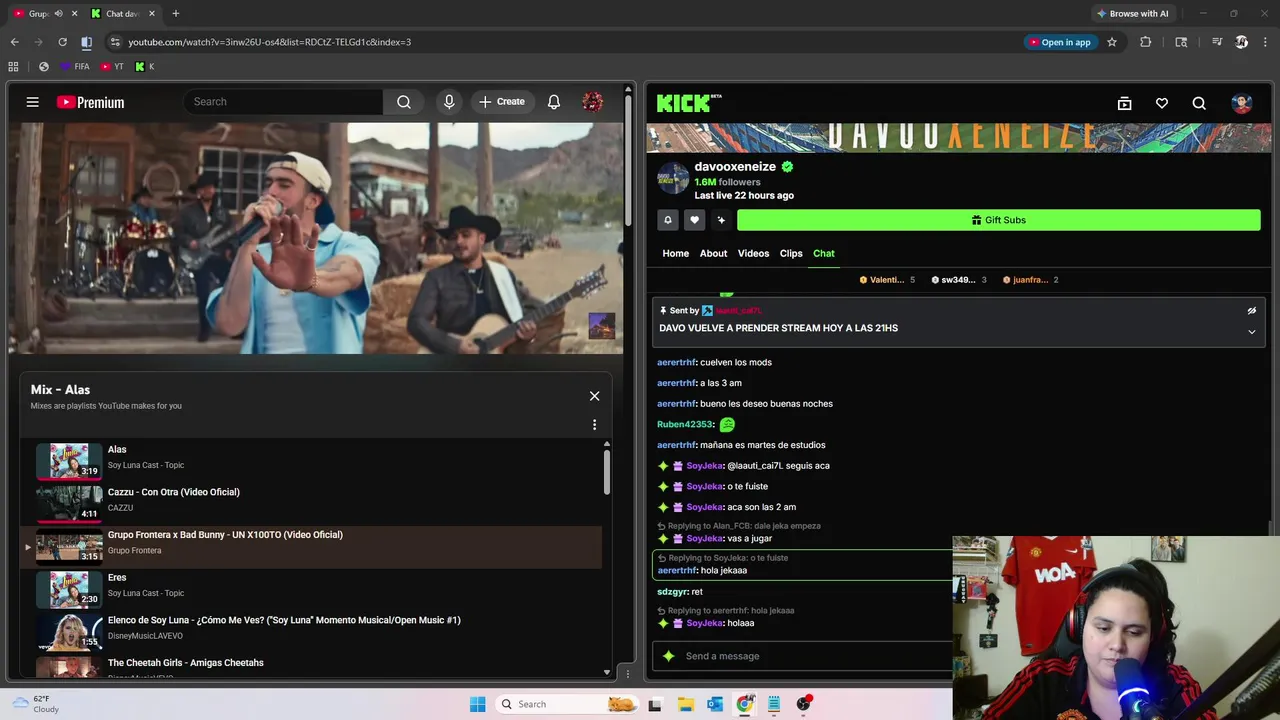Open weather widget showing 62°F Cloudy

coord(35,704)
